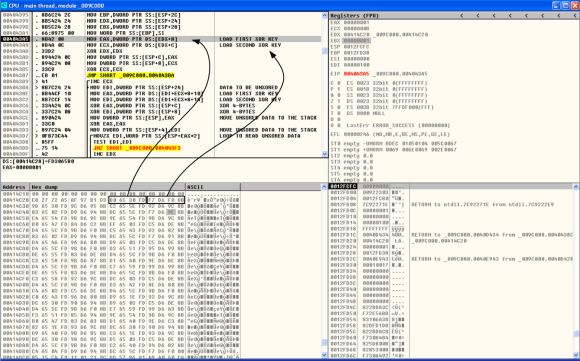Viewport: 580px width, 361px height.
Task: Click the LastErr ERROR_SUCCESS line
Action: pos(391,125)
